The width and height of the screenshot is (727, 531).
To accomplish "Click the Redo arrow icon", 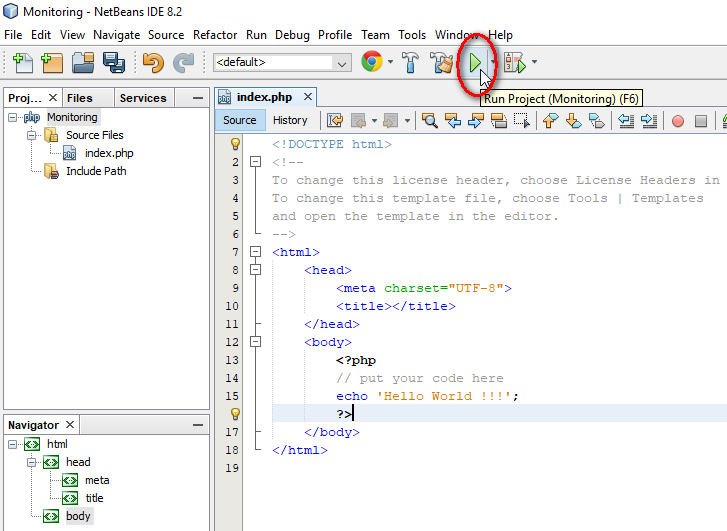I will click(x=184, y=63).
